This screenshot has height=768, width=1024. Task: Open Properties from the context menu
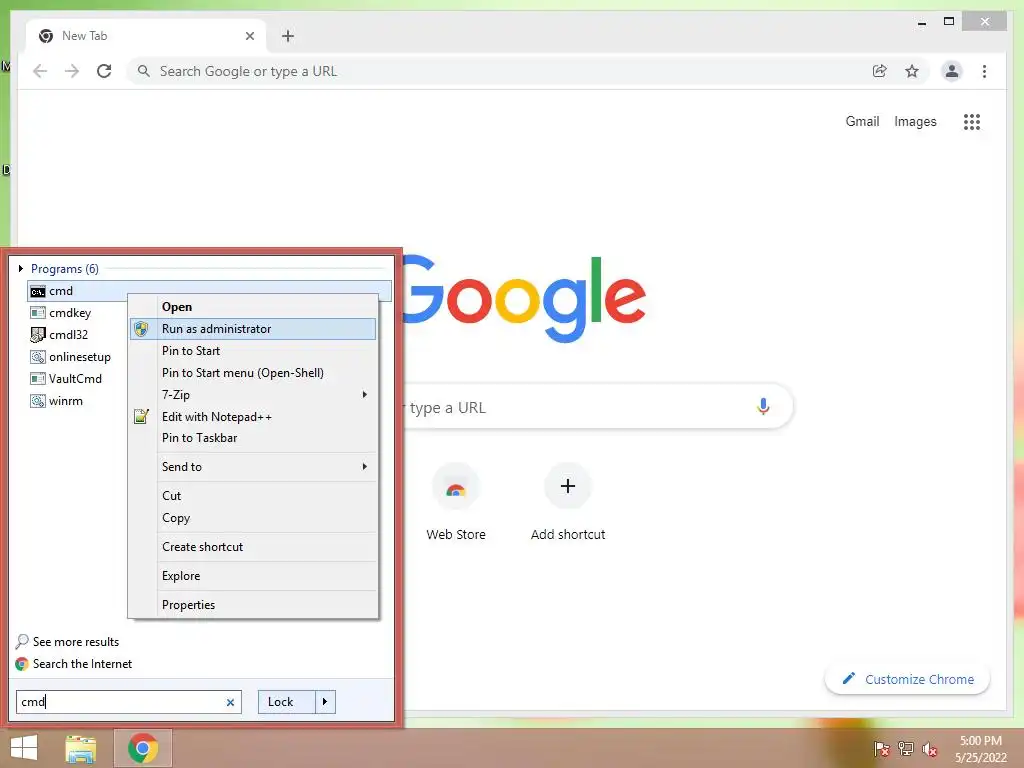(253, 605)
